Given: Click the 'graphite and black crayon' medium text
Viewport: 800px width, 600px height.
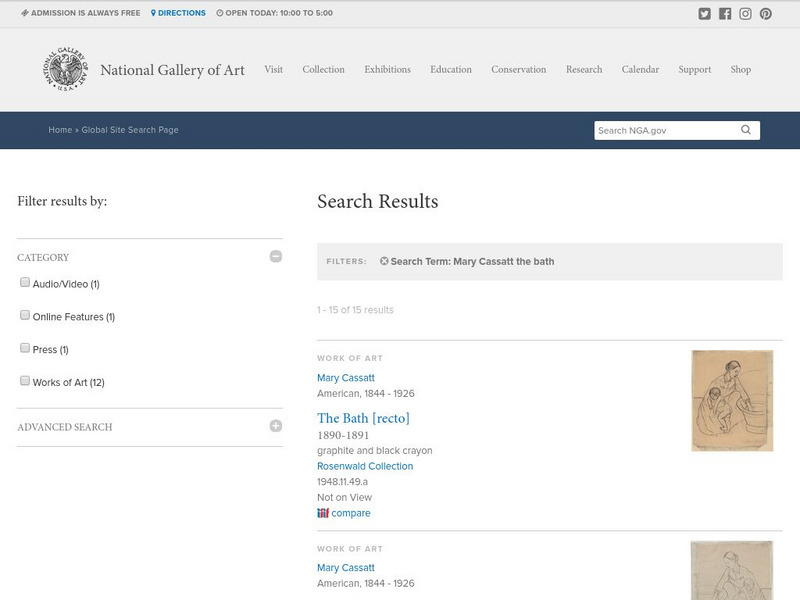Looking at the screenshot, I should click(x=374, y=451).
